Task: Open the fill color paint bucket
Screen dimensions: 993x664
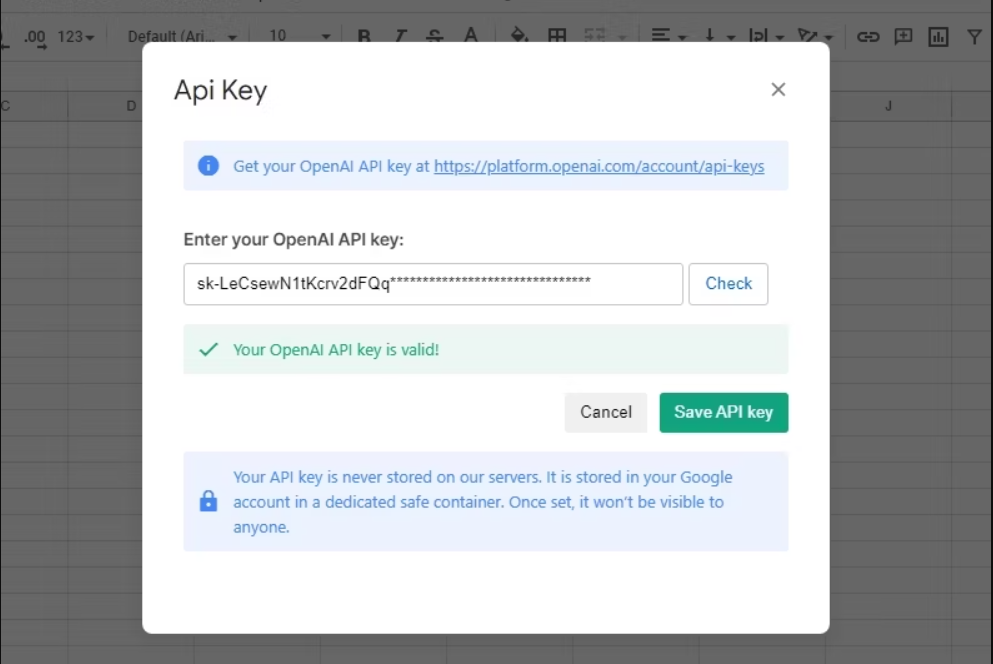Action: click(x=519, y=37)
